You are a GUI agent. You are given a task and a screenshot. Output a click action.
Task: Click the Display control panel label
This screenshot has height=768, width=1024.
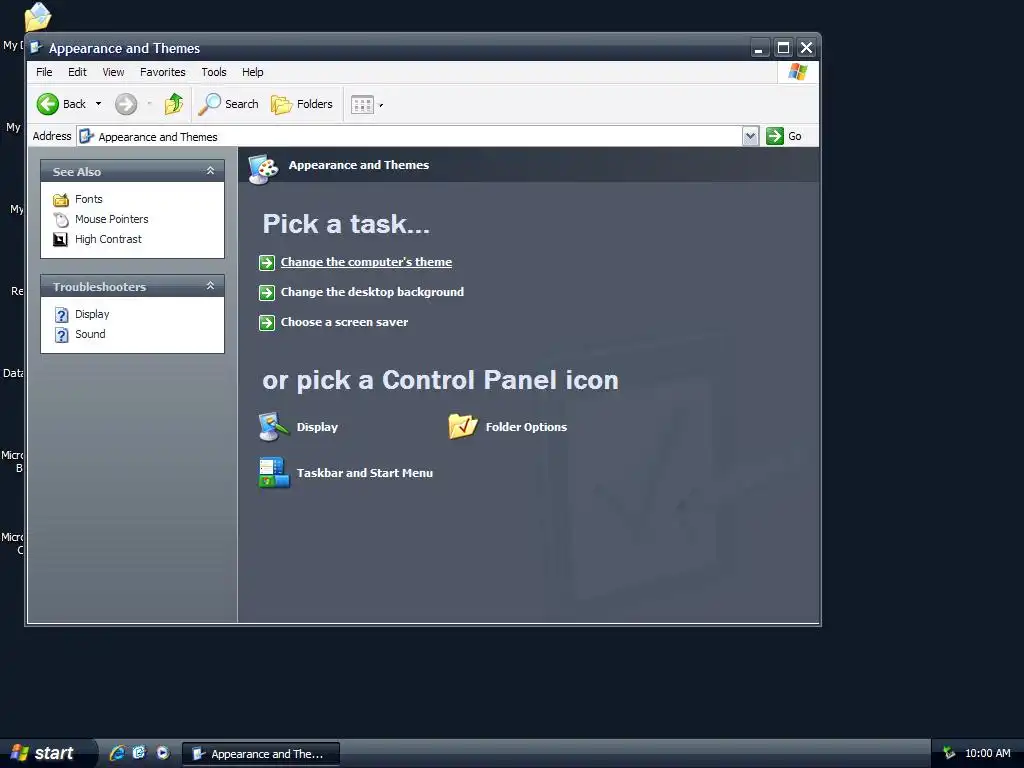(317, 427)
